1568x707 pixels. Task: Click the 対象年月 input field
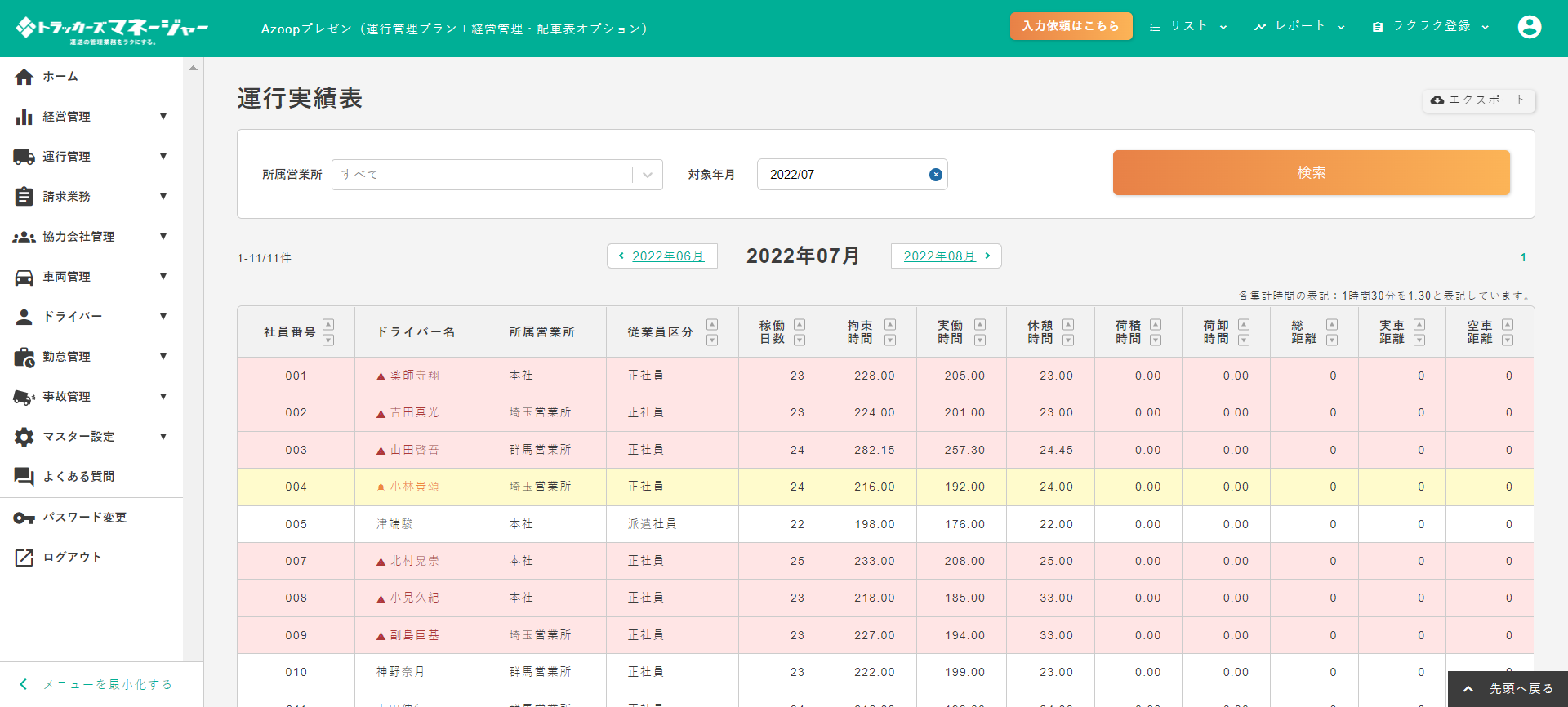pos(841,175)
